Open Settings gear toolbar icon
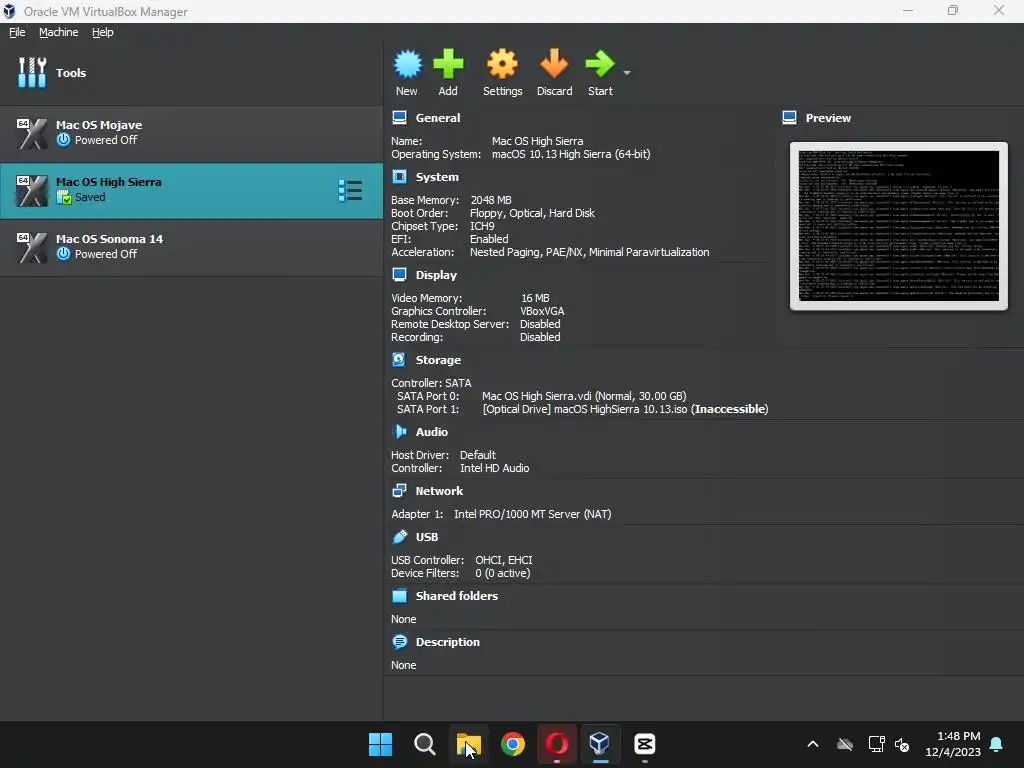The image size is (1024, 768). 502,65
